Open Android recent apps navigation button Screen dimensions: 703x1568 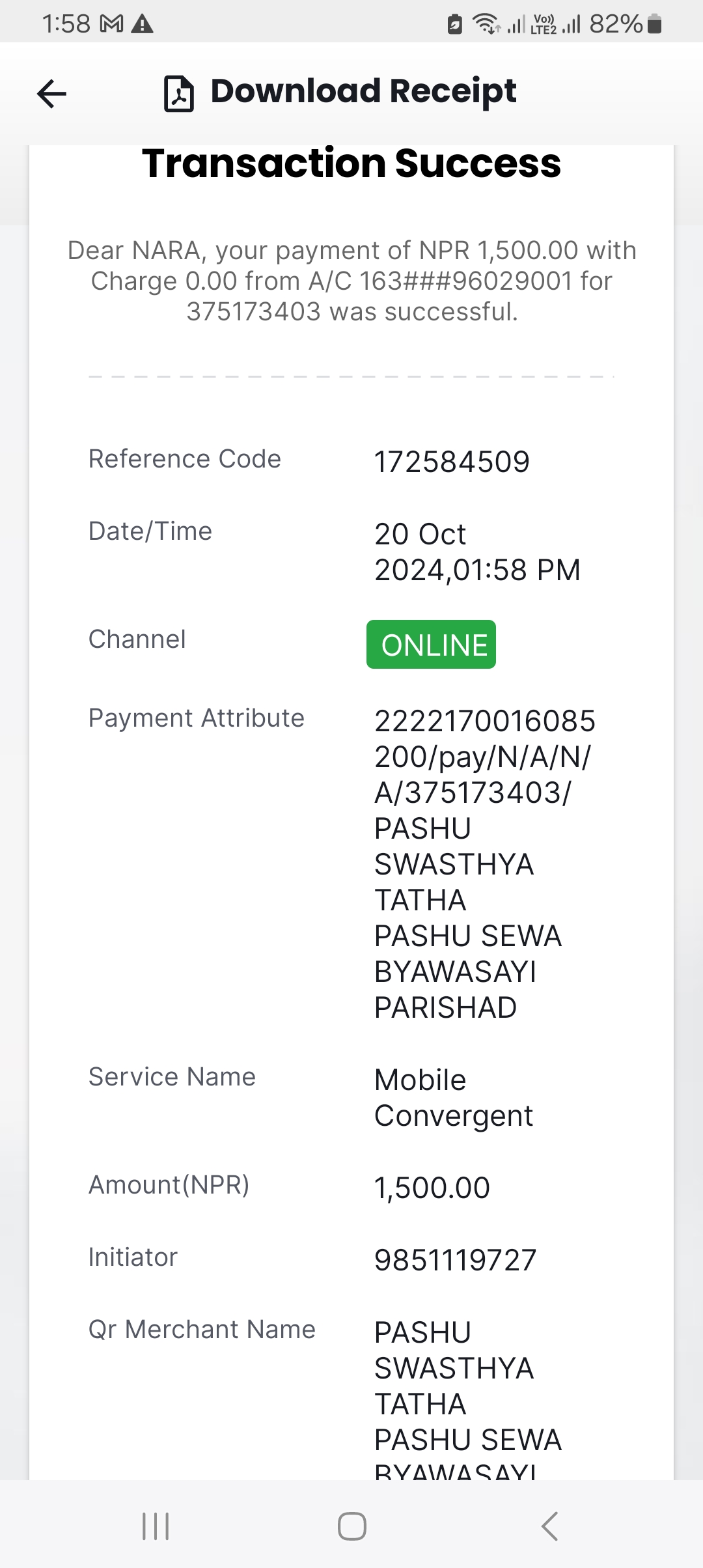pyautogui.click(x=156, y=1526)
